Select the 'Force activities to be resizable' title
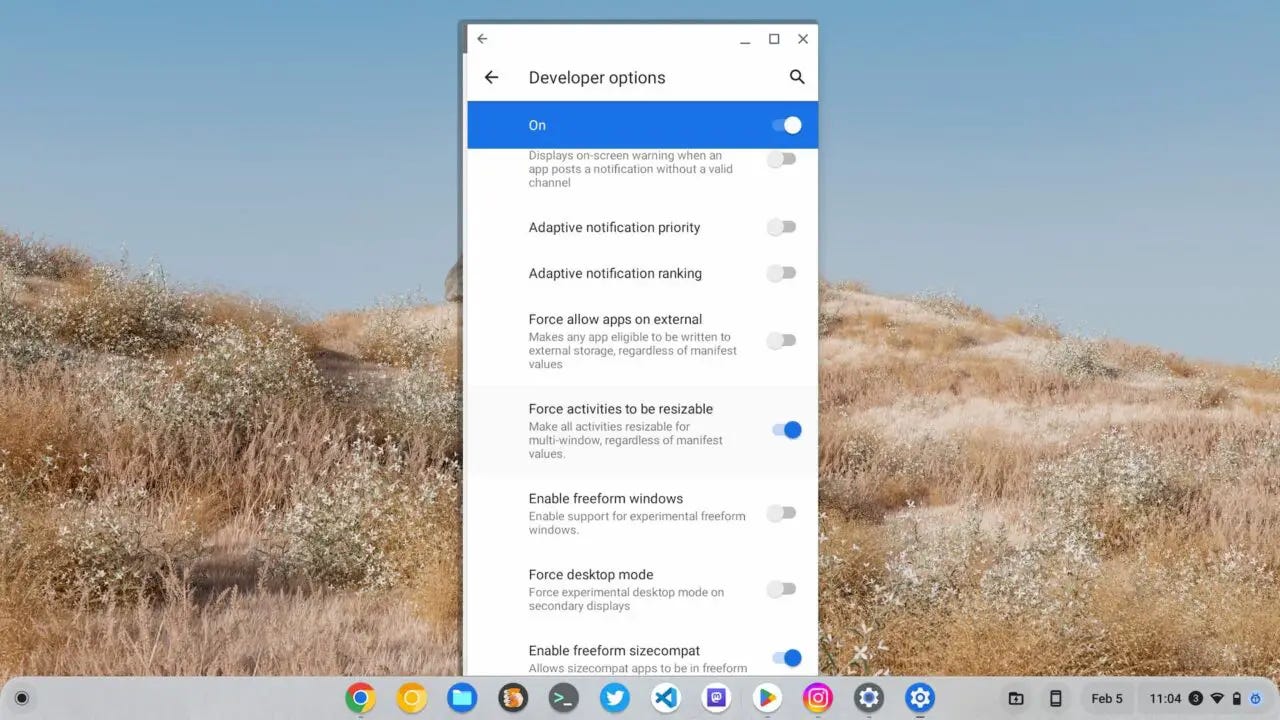 pos(621,409)
